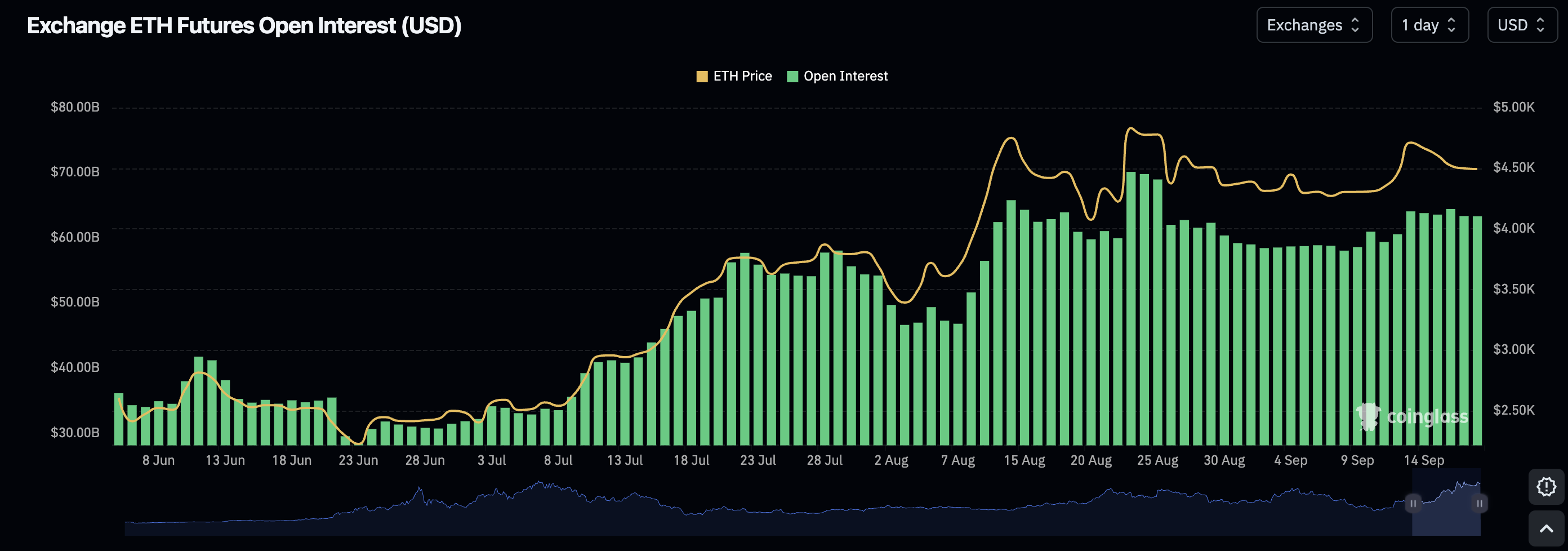Click the left handle of the range selector
Image resolution: width=1568 pixels, height=551 pixels.
[1413, 504]
